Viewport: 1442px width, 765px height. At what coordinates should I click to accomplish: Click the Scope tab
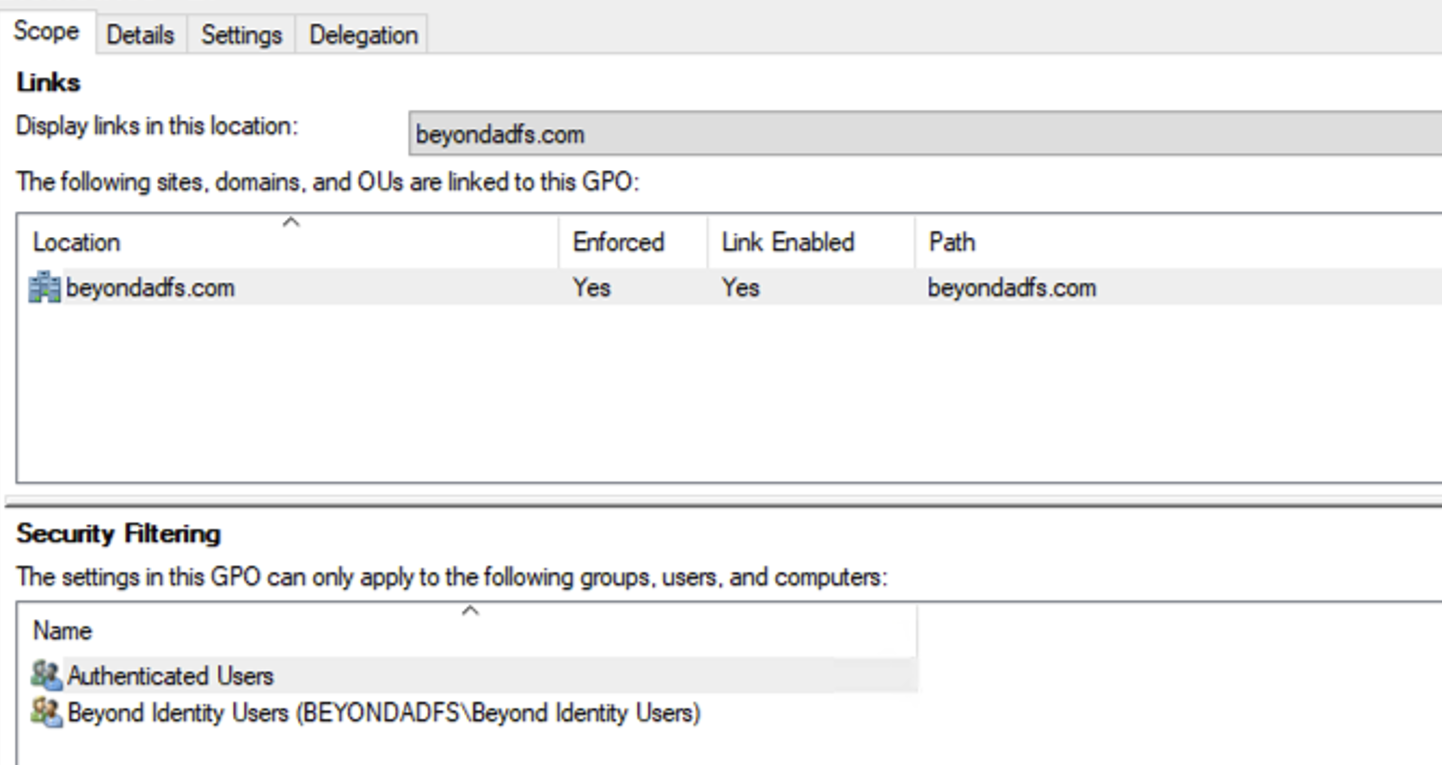pyautogui.click(x=46, y=33)
